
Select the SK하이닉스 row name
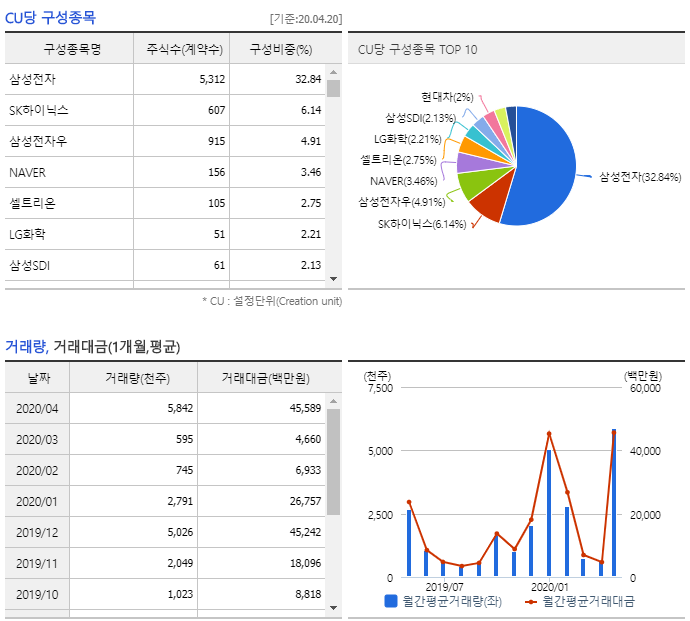[x=39, y=110]
